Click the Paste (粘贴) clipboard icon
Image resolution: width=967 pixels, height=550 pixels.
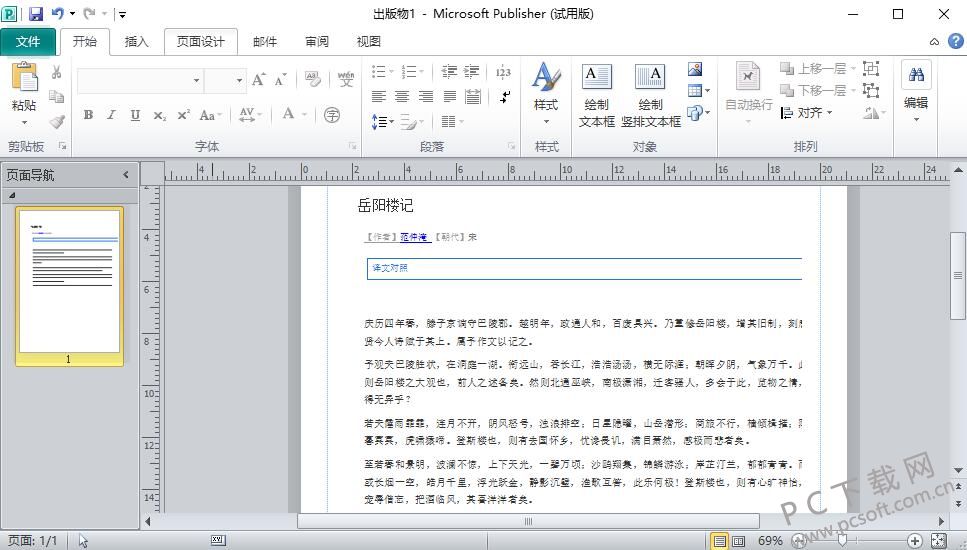pos(24,78)
